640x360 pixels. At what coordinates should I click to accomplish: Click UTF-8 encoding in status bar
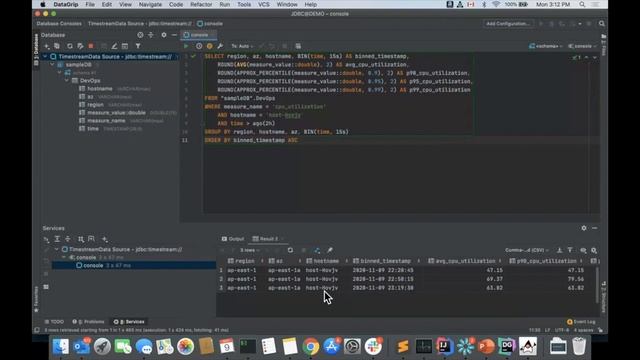[x=562, y=330]
